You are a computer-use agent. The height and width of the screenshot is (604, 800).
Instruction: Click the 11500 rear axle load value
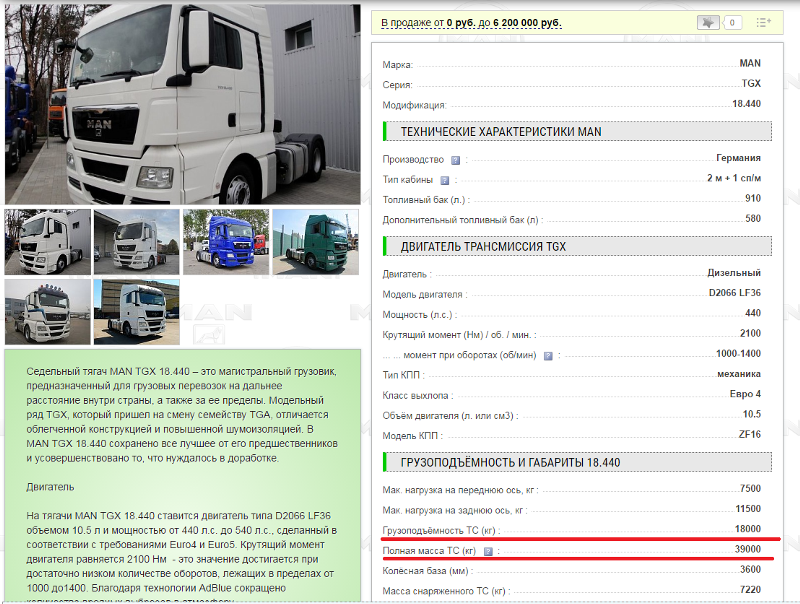[x=748, y=509]
